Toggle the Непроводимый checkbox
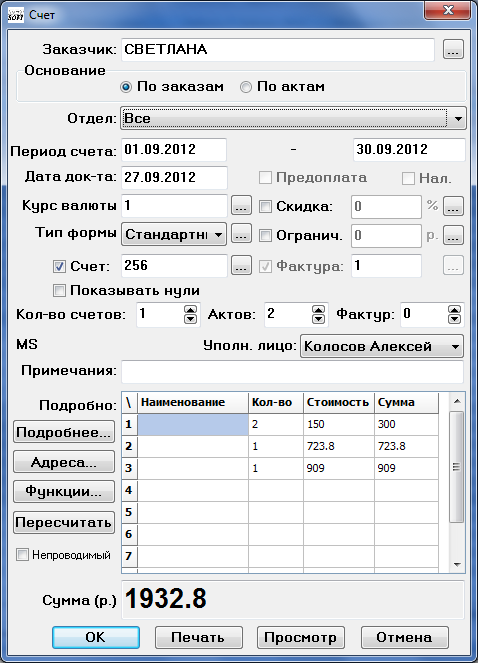Screen dimensions: 478x663 [22, 554]
